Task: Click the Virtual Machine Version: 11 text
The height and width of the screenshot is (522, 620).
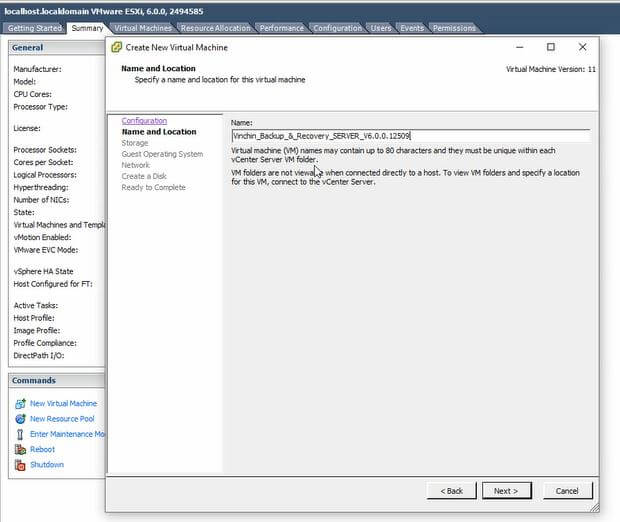Action: [550, 69]
